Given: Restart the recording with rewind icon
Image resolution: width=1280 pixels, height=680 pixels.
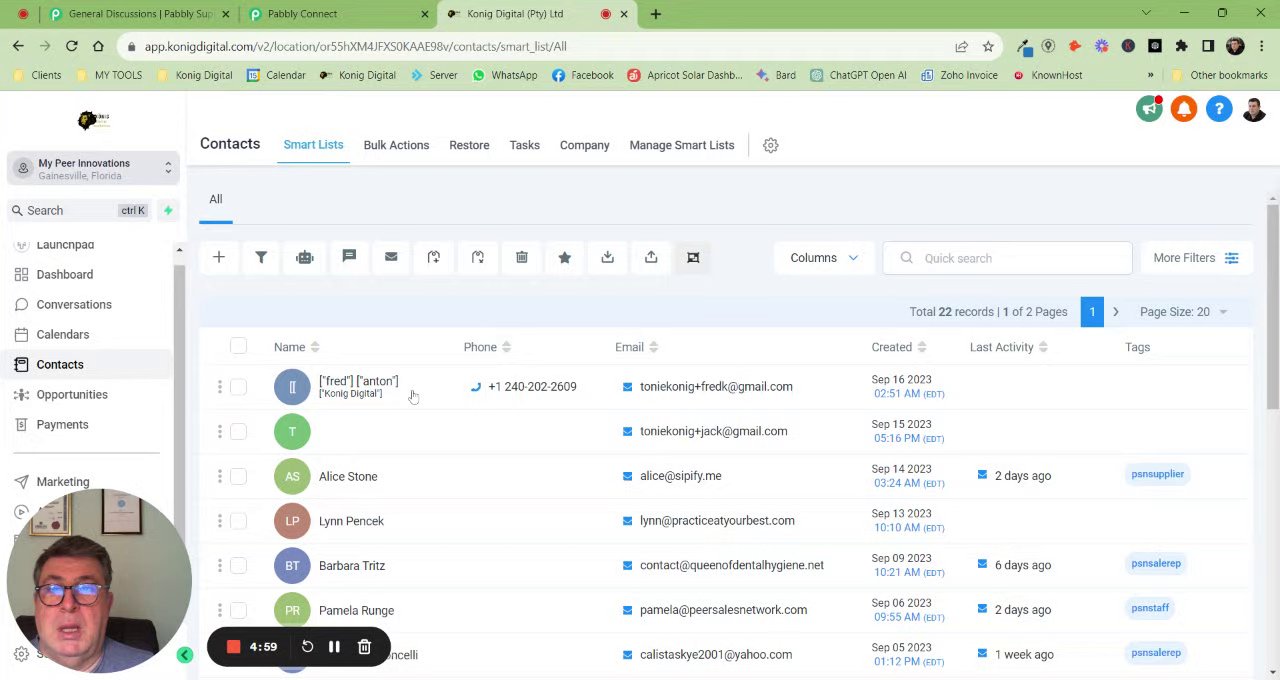Looking at the screenshot, I should tap(307, 647).
